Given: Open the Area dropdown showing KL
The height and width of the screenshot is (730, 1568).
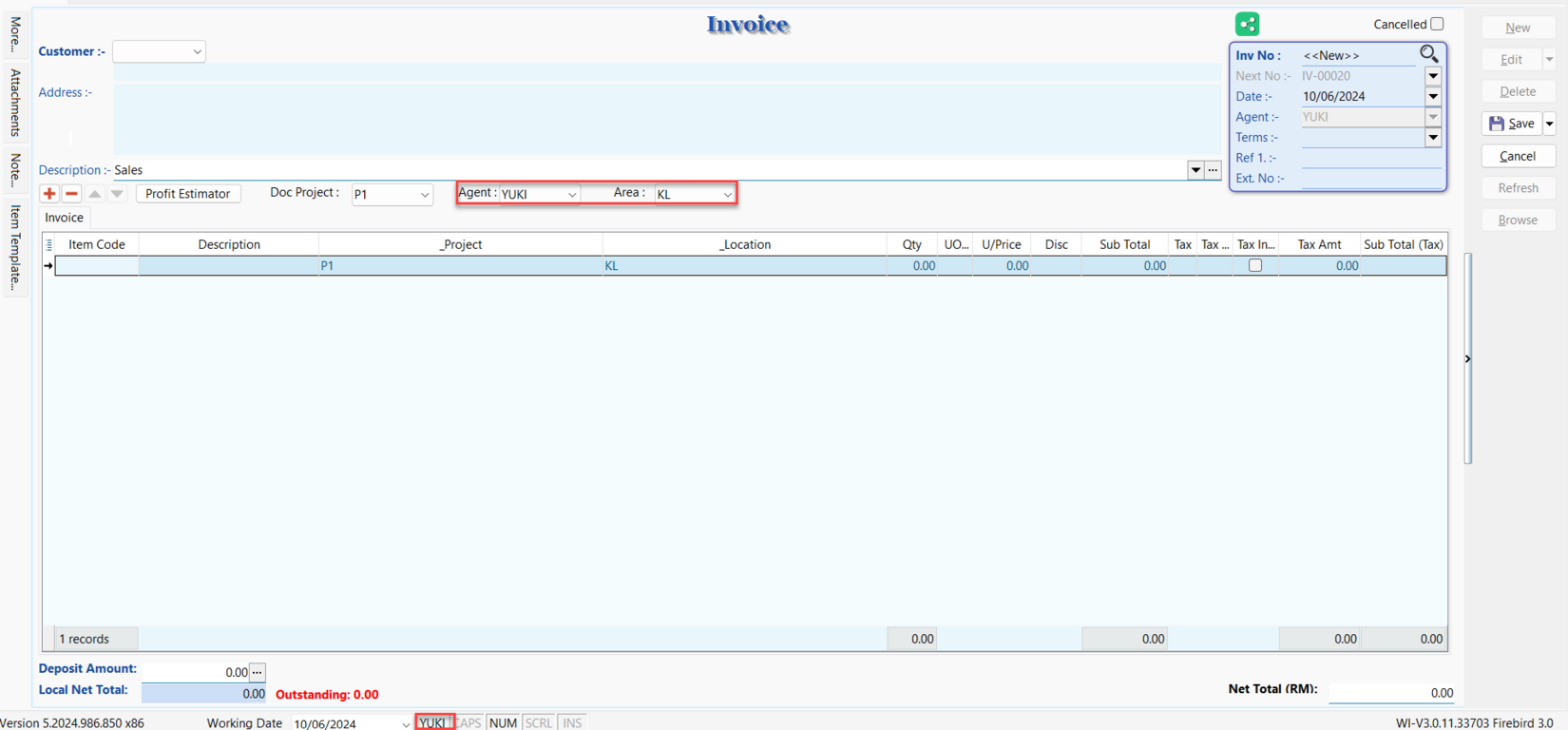Looking at the screenshot, I should [x=727, y=194].
